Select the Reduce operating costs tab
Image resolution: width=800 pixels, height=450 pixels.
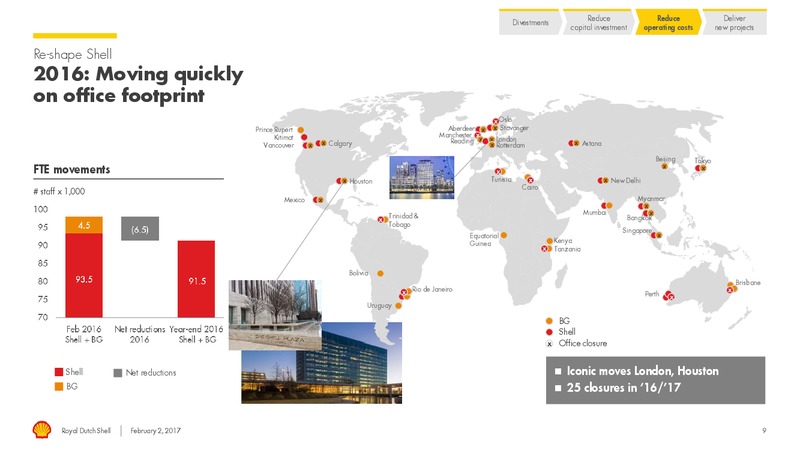tap(668, 22)
